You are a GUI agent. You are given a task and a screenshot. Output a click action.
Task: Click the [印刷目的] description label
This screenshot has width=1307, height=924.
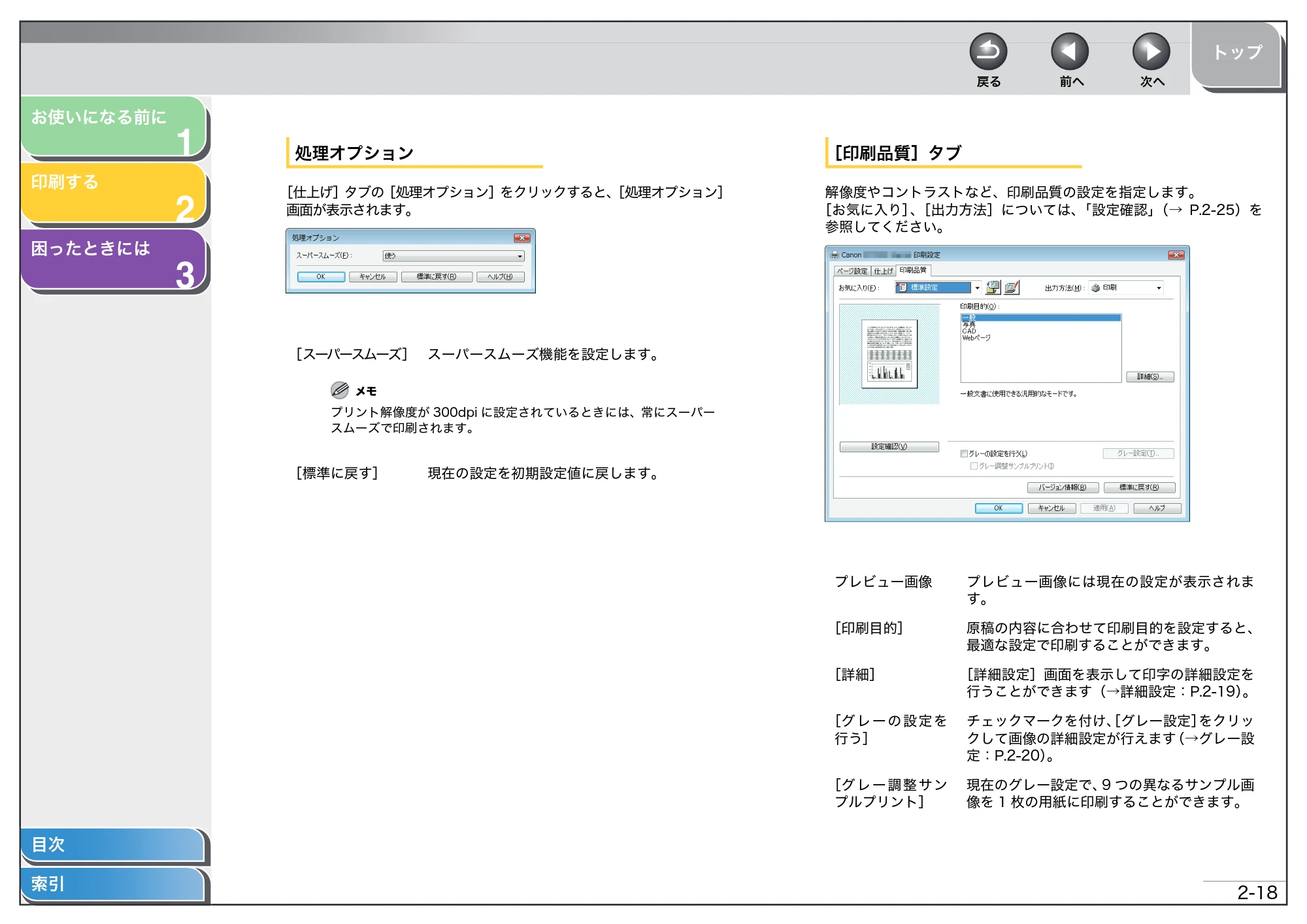[869, 628]
